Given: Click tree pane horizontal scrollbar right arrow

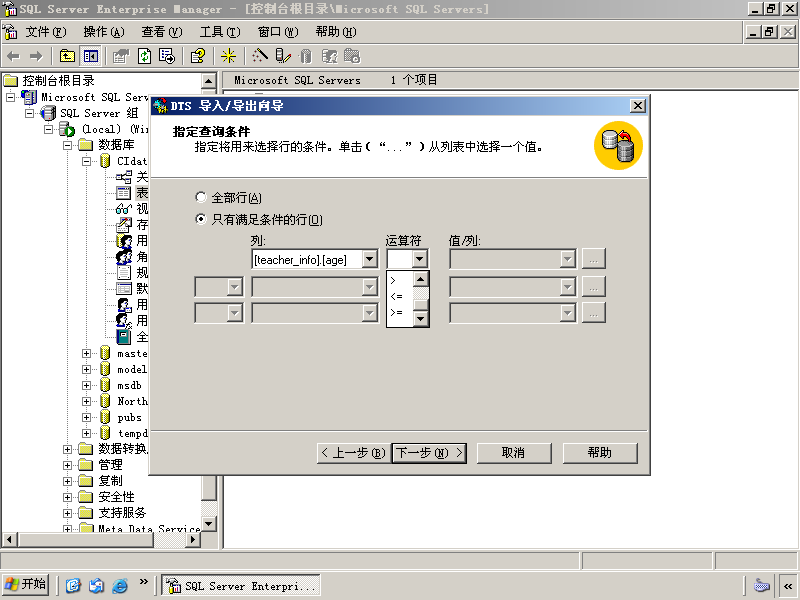Looking at the screenshot, I should [x=193, y=540].
